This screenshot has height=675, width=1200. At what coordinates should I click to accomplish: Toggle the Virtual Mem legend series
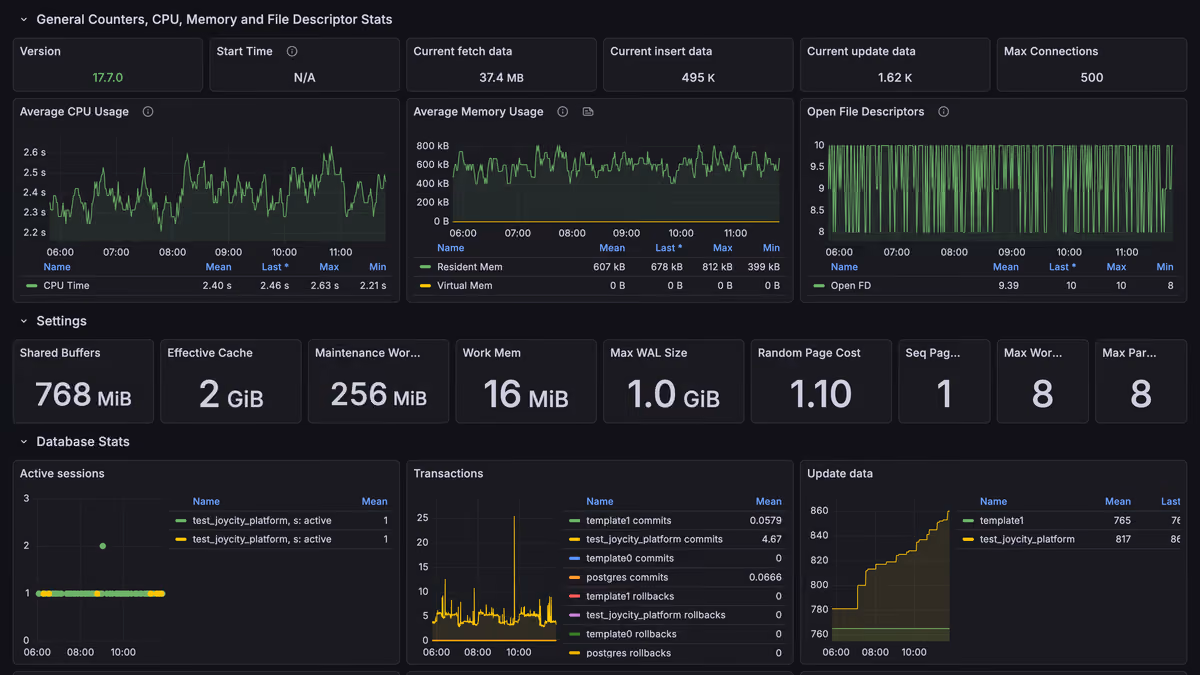click(465, 286)
